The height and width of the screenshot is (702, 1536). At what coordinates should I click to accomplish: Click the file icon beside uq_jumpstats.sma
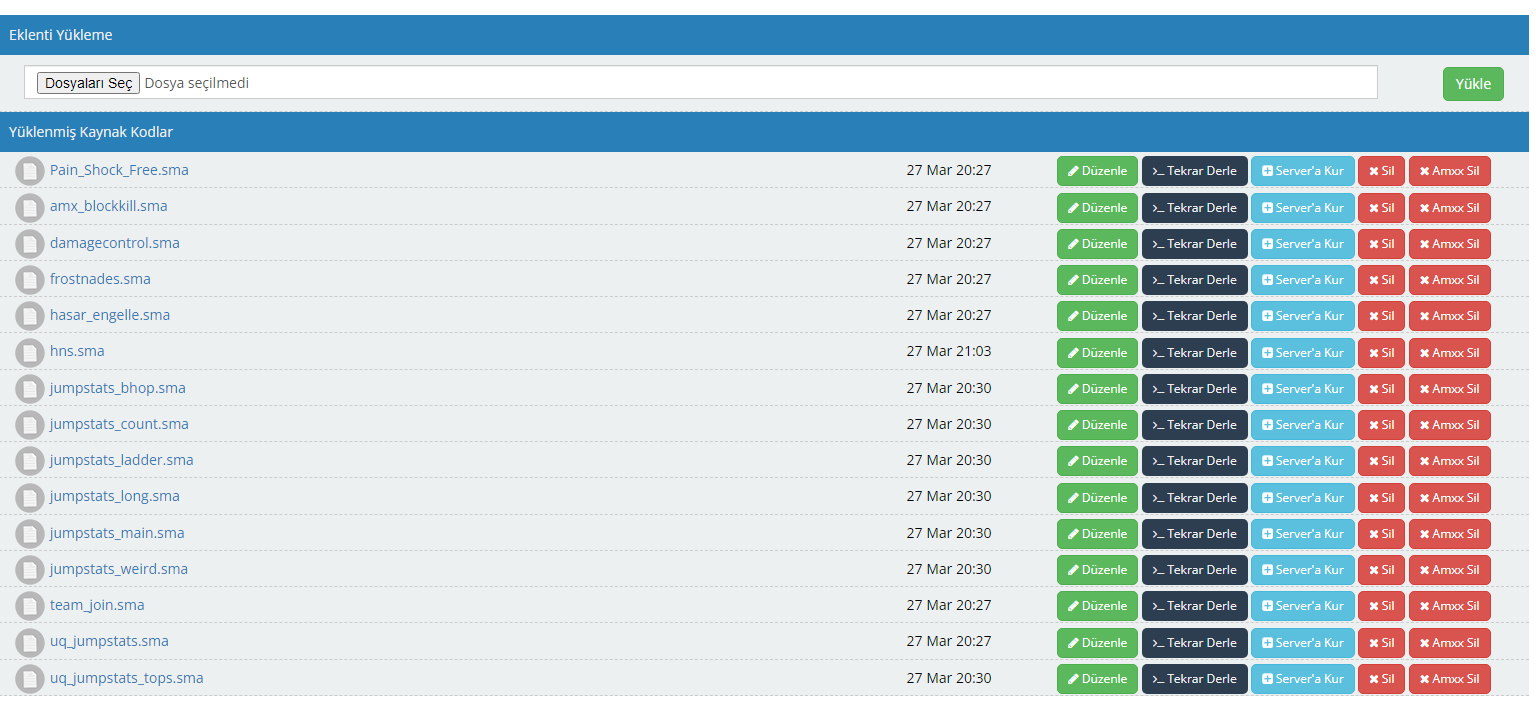(30, 642)
